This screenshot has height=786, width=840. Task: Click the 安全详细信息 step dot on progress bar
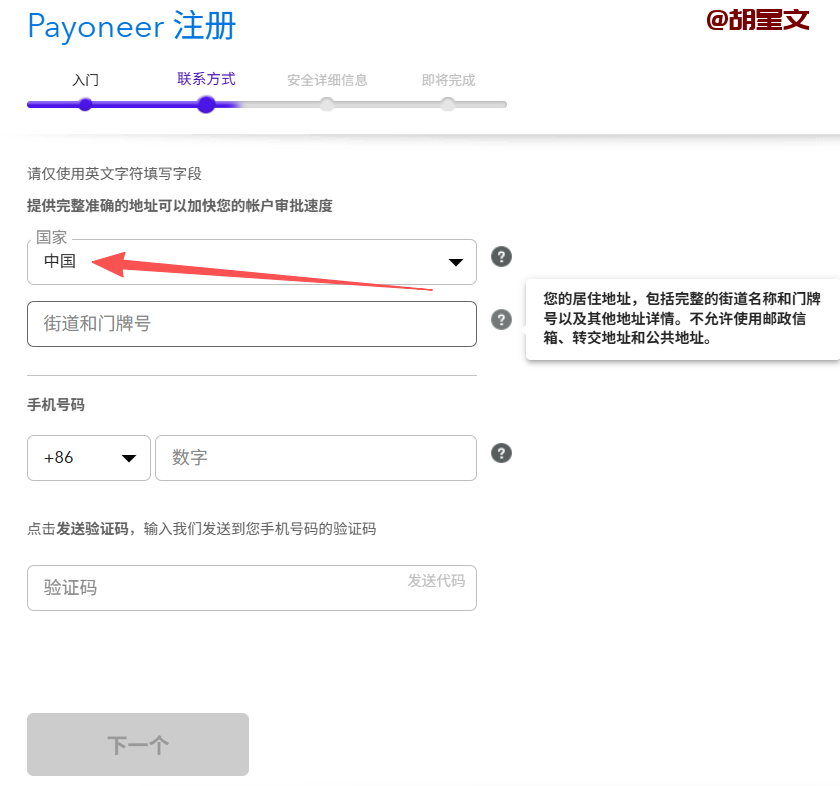[x=327, y=104]
